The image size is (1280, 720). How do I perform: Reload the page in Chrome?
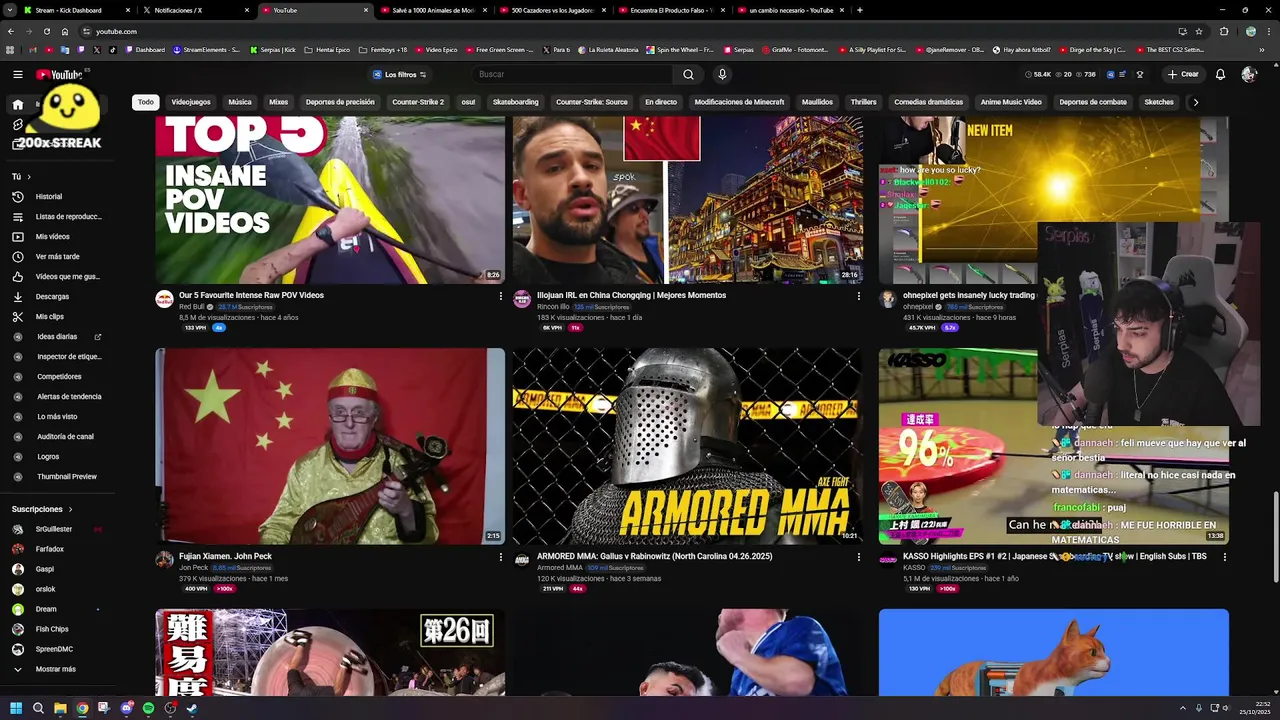pyautogui.click(x=46, y=31)
